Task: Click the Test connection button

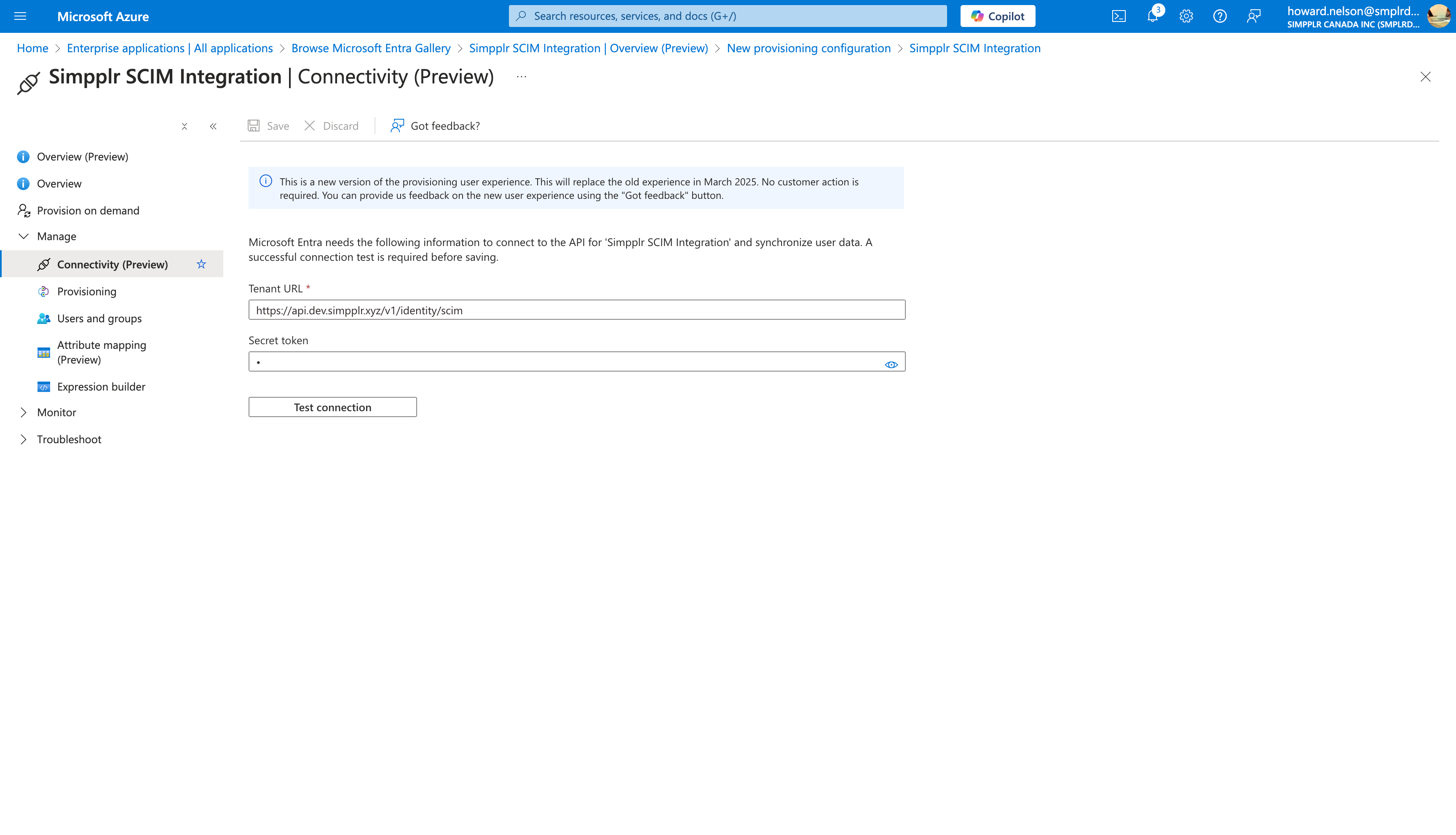Action: click(x=332, y=407)
